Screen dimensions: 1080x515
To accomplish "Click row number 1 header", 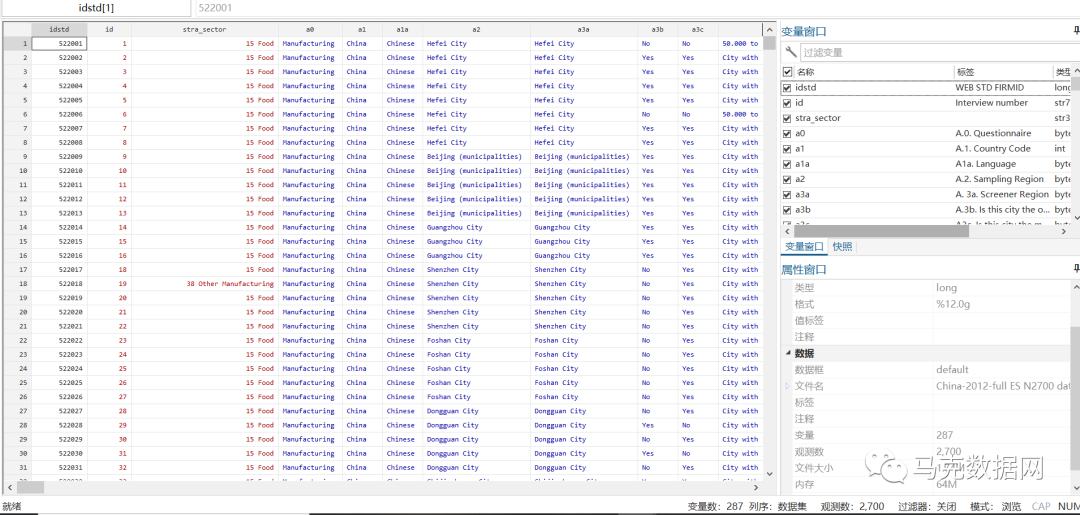I will (x=17, y=43).
